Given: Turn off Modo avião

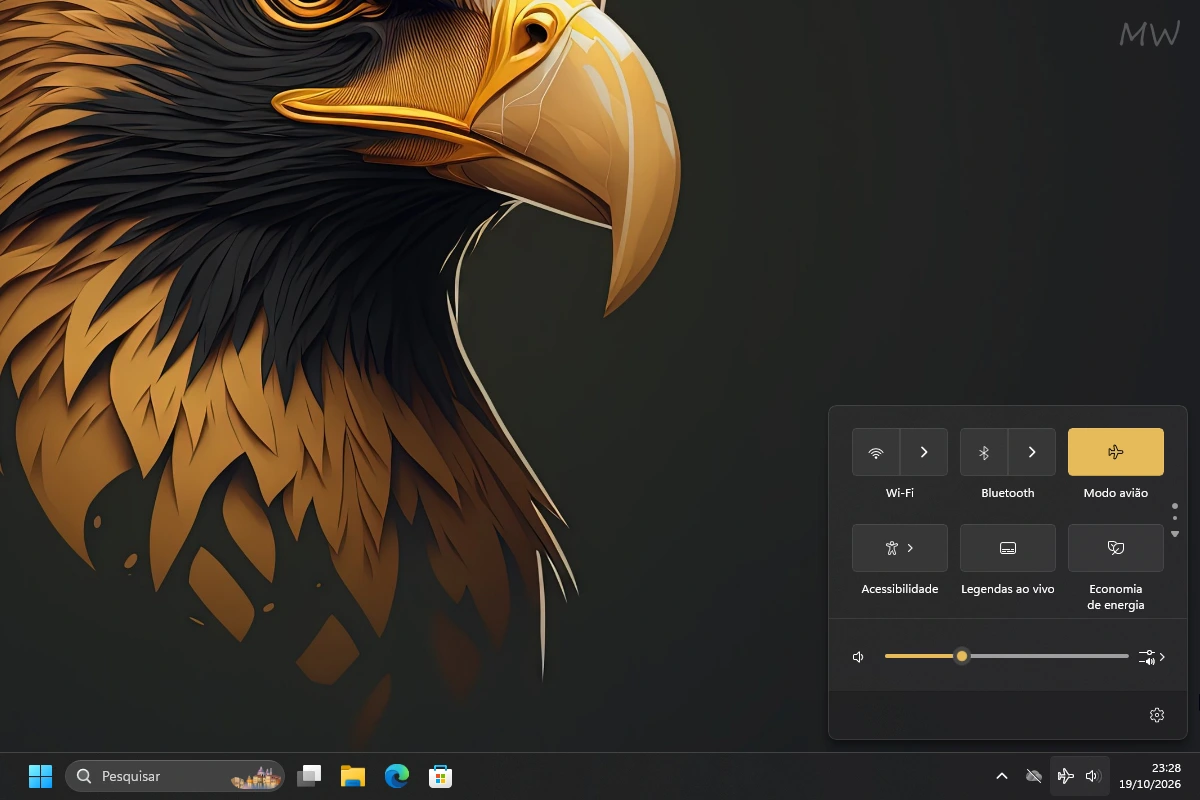Looking at the screenshot, I should point(1116,452).
